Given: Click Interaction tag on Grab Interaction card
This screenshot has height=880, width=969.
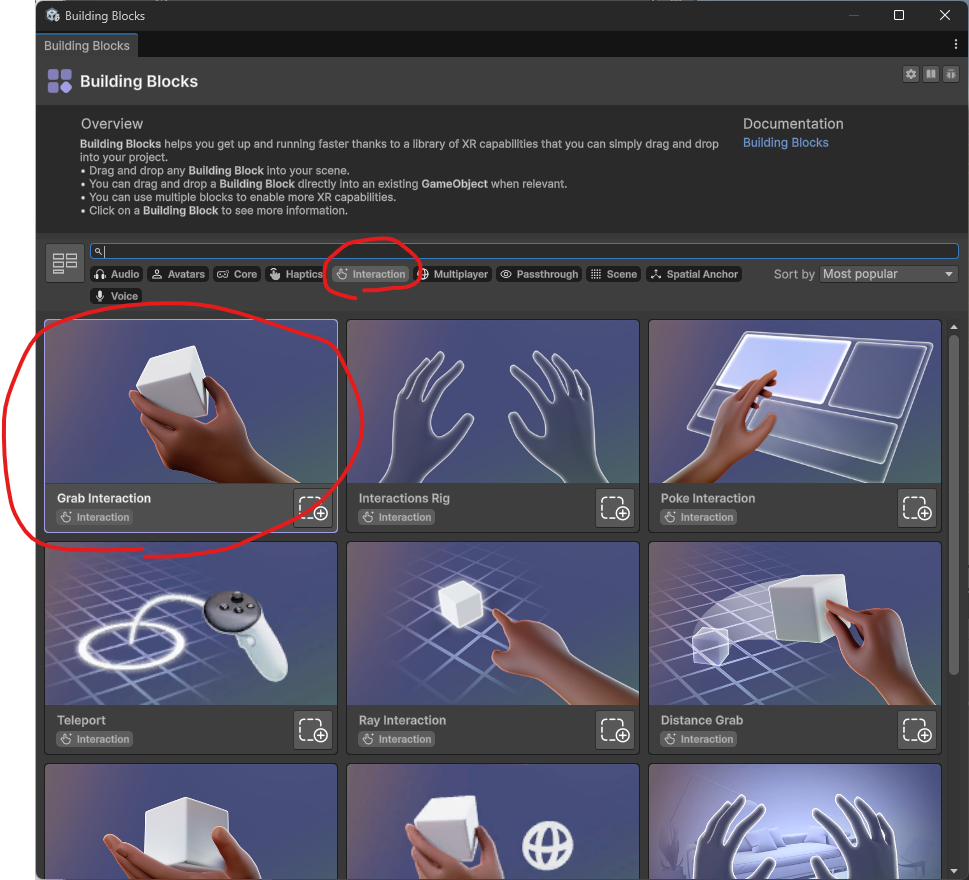Looking at the screenshot, I should pos(95,517).
